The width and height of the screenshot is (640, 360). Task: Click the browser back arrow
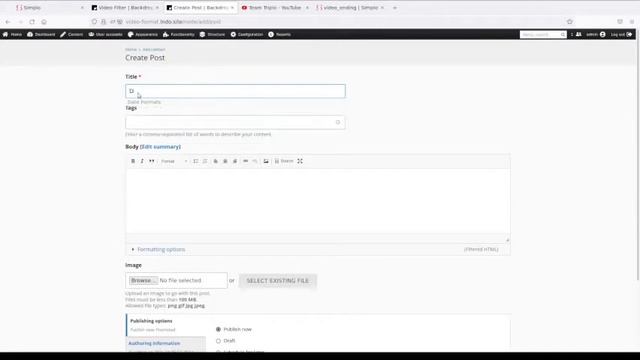point(8,22)
